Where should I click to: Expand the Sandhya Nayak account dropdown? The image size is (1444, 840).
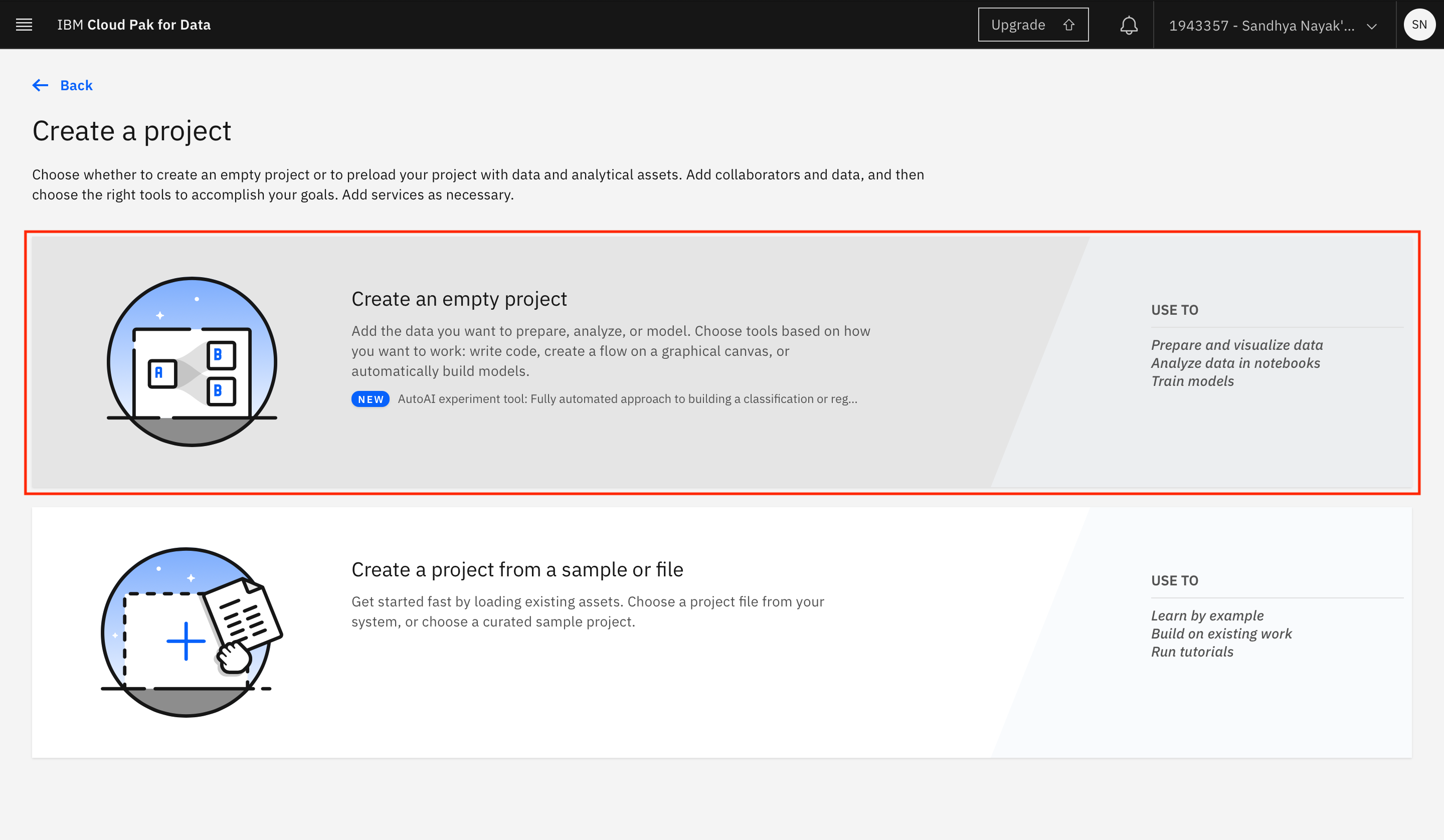pyautogui.click(x=1260, y=26)
